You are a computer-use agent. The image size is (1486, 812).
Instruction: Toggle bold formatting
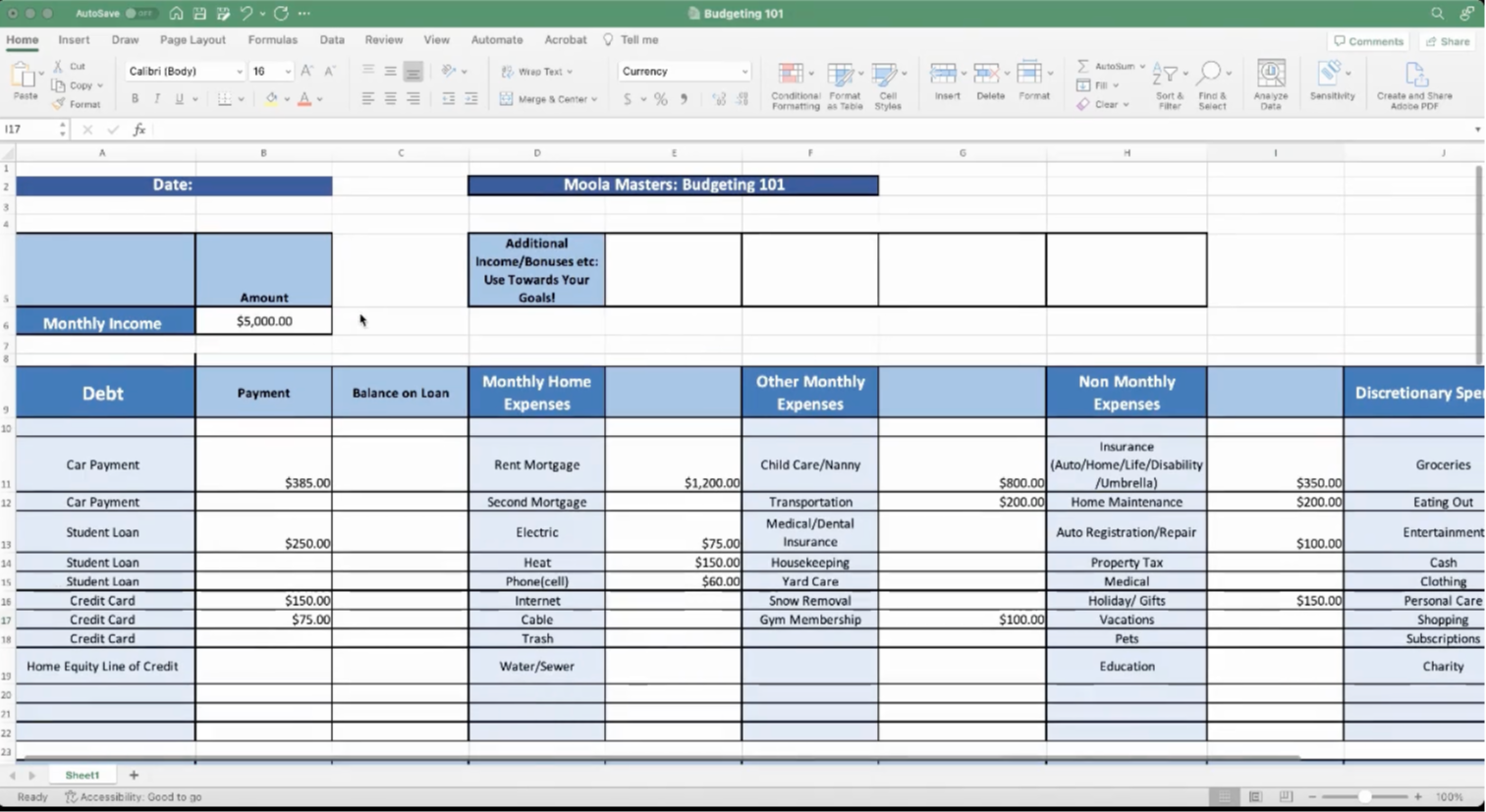click(x=135, y=99)
